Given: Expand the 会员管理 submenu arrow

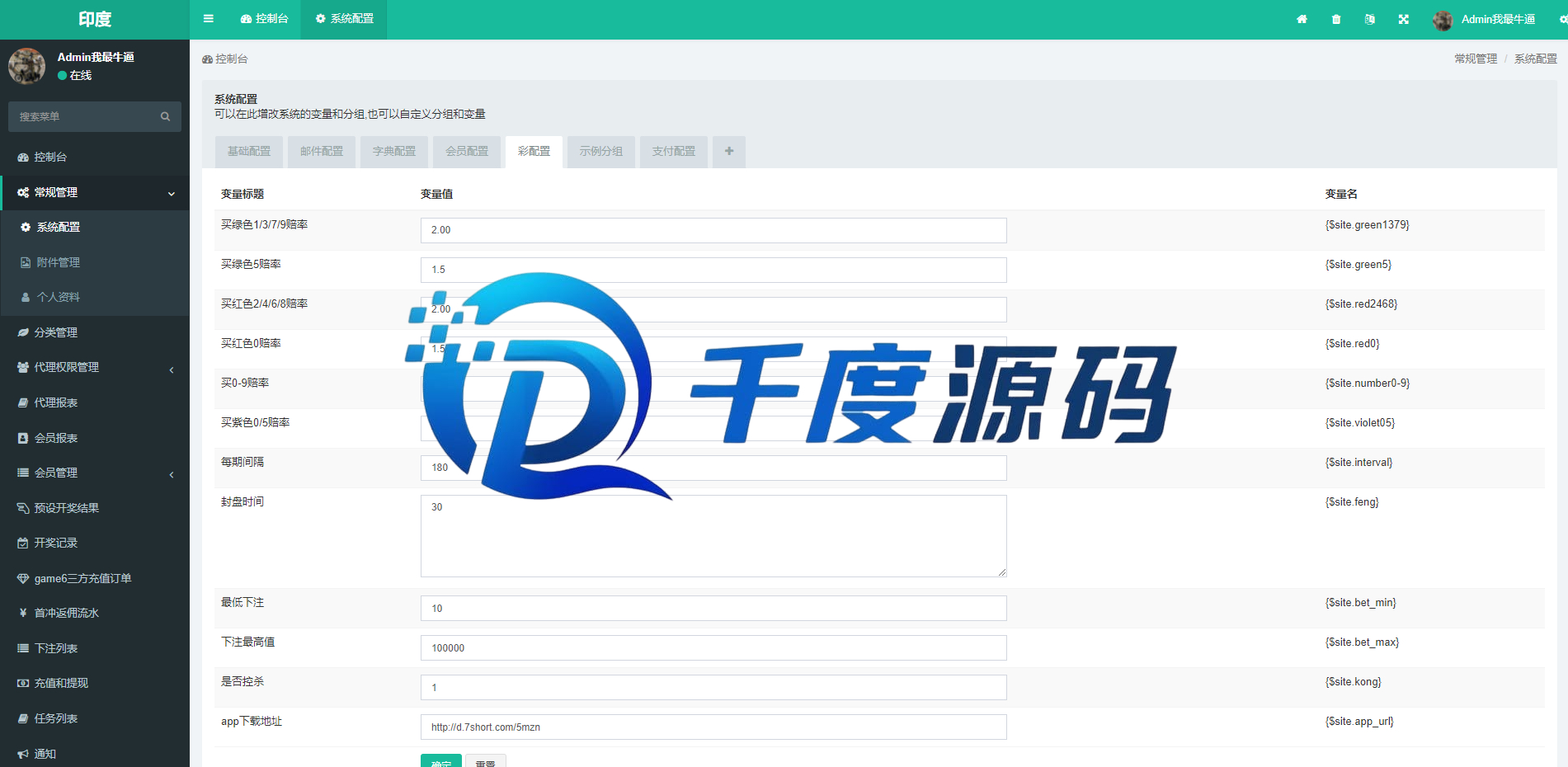Looking at the screenshot, I should click(172, 474).
